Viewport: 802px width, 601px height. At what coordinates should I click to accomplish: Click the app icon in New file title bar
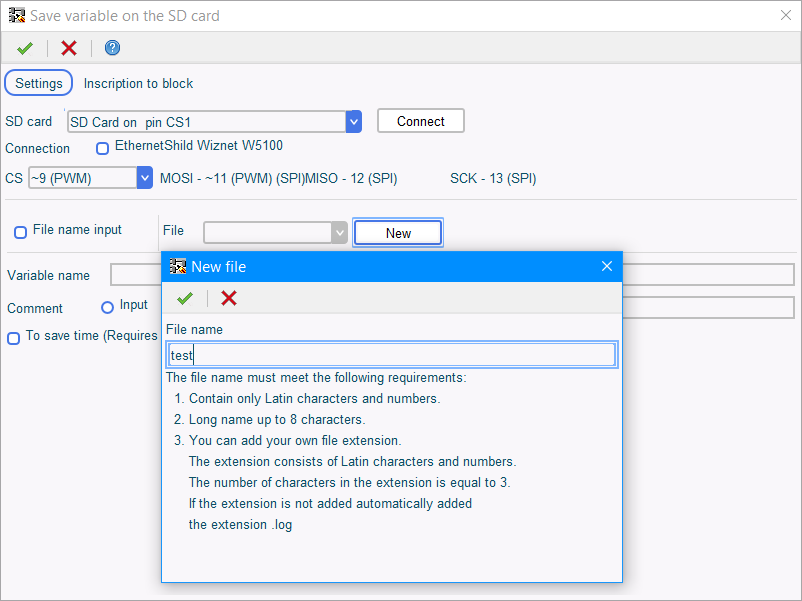pyautogui.click(x=177, y=266)
